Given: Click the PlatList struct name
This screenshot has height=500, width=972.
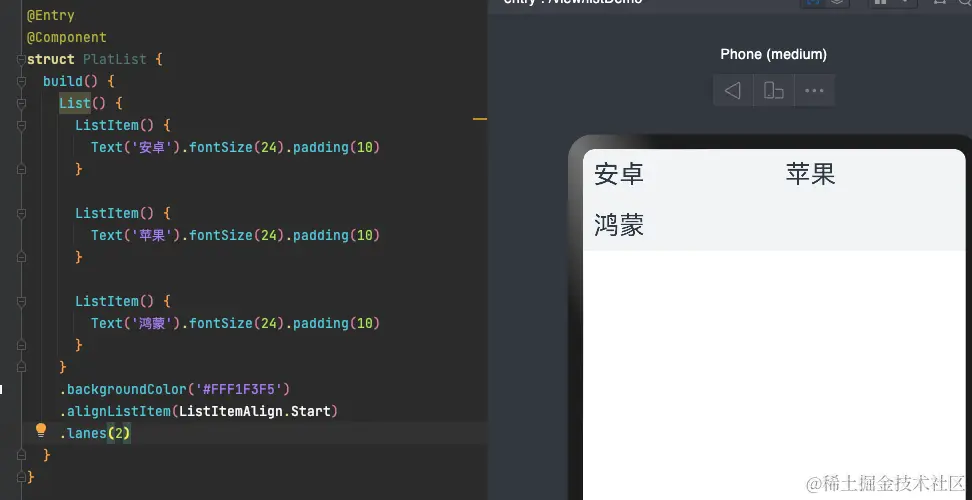Looking at the screenshot, I should tap(115, 59).
